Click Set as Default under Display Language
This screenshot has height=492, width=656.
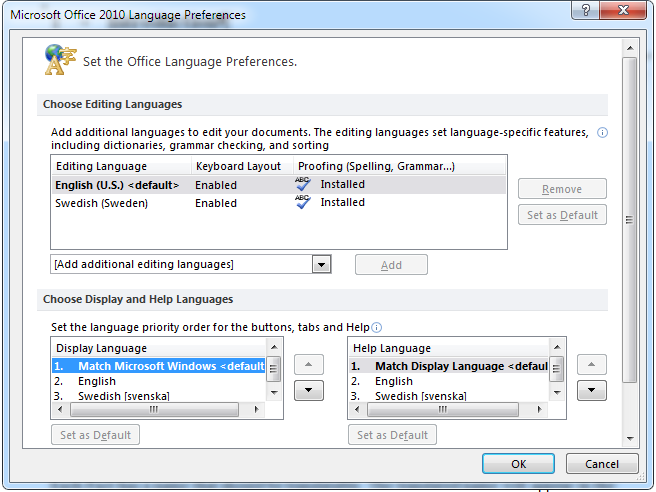[95, 435]
